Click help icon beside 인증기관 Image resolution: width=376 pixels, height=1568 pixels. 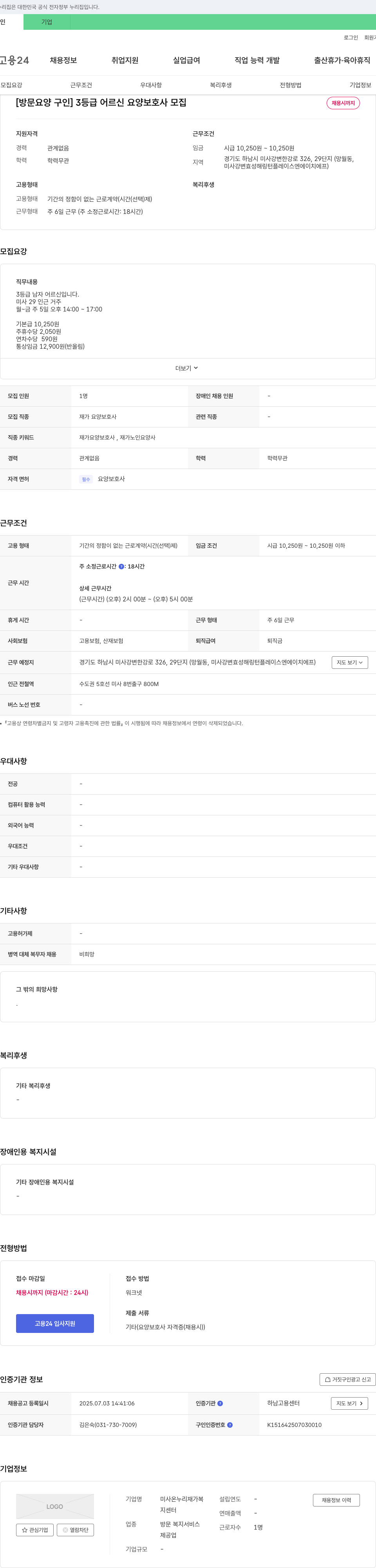point(220,1403)
